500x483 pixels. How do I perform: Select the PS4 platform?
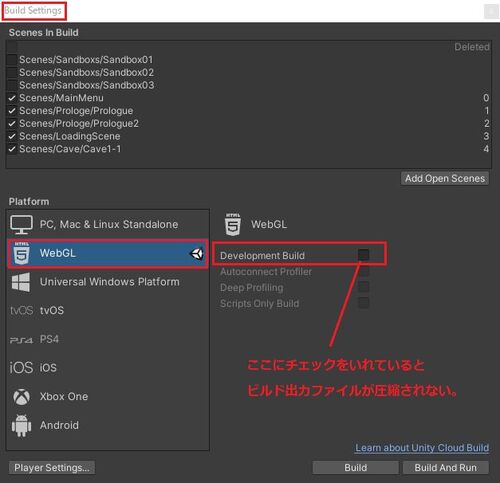(108, 339)
